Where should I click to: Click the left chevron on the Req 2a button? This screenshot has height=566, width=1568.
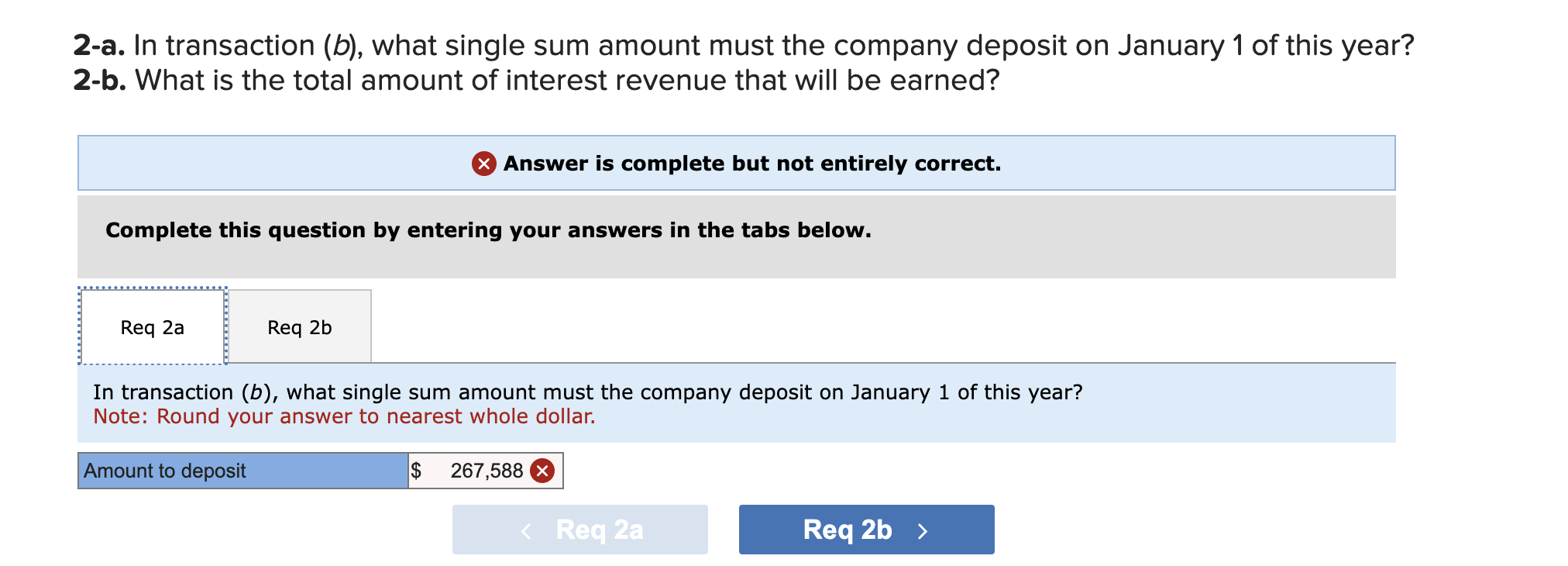coord(526,530)
